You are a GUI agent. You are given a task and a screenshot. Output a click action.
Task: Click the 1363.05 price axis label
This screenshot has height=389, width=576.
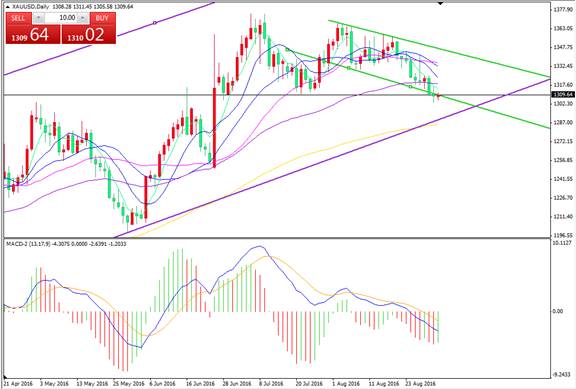point(563,28)
